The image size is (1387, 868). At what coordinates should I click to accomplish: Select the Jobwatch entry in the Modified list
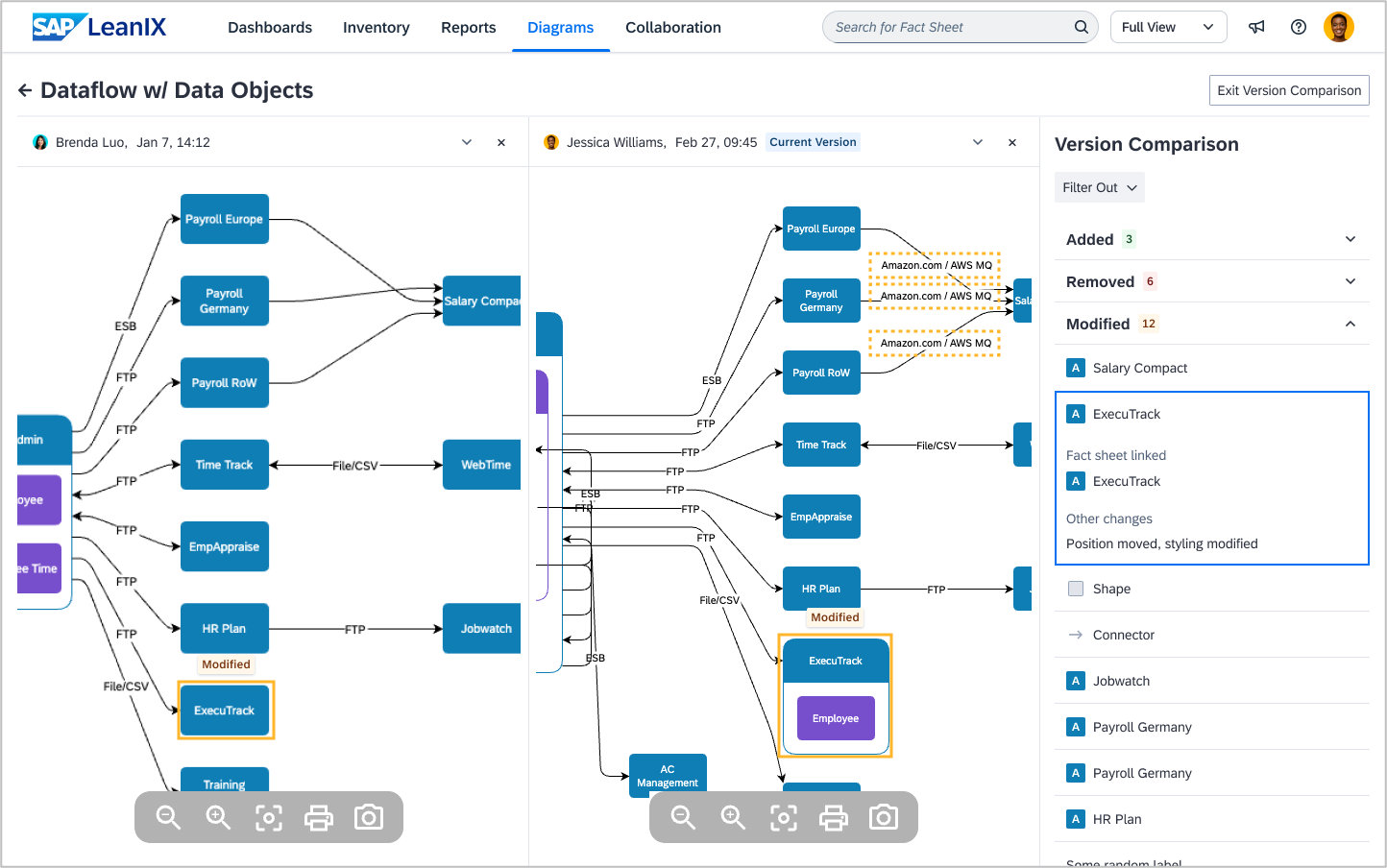pyautogui.click(x=1212, y=681)
